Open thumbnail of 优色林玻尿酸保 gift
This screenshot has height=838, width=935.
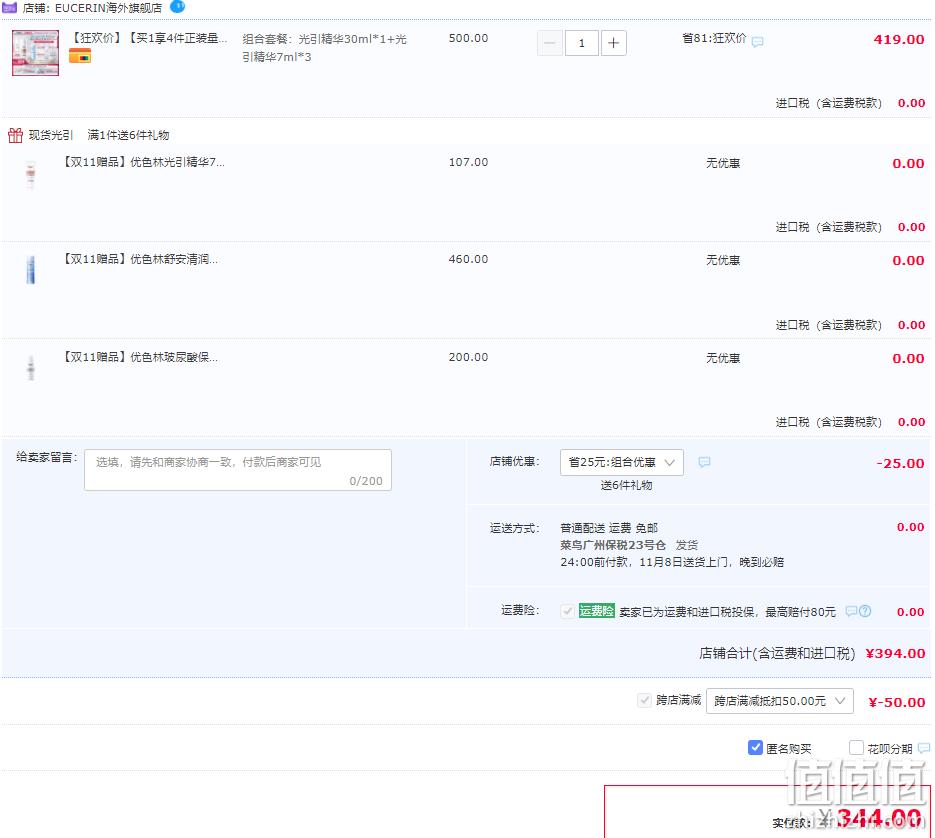[x=30, y=367]
